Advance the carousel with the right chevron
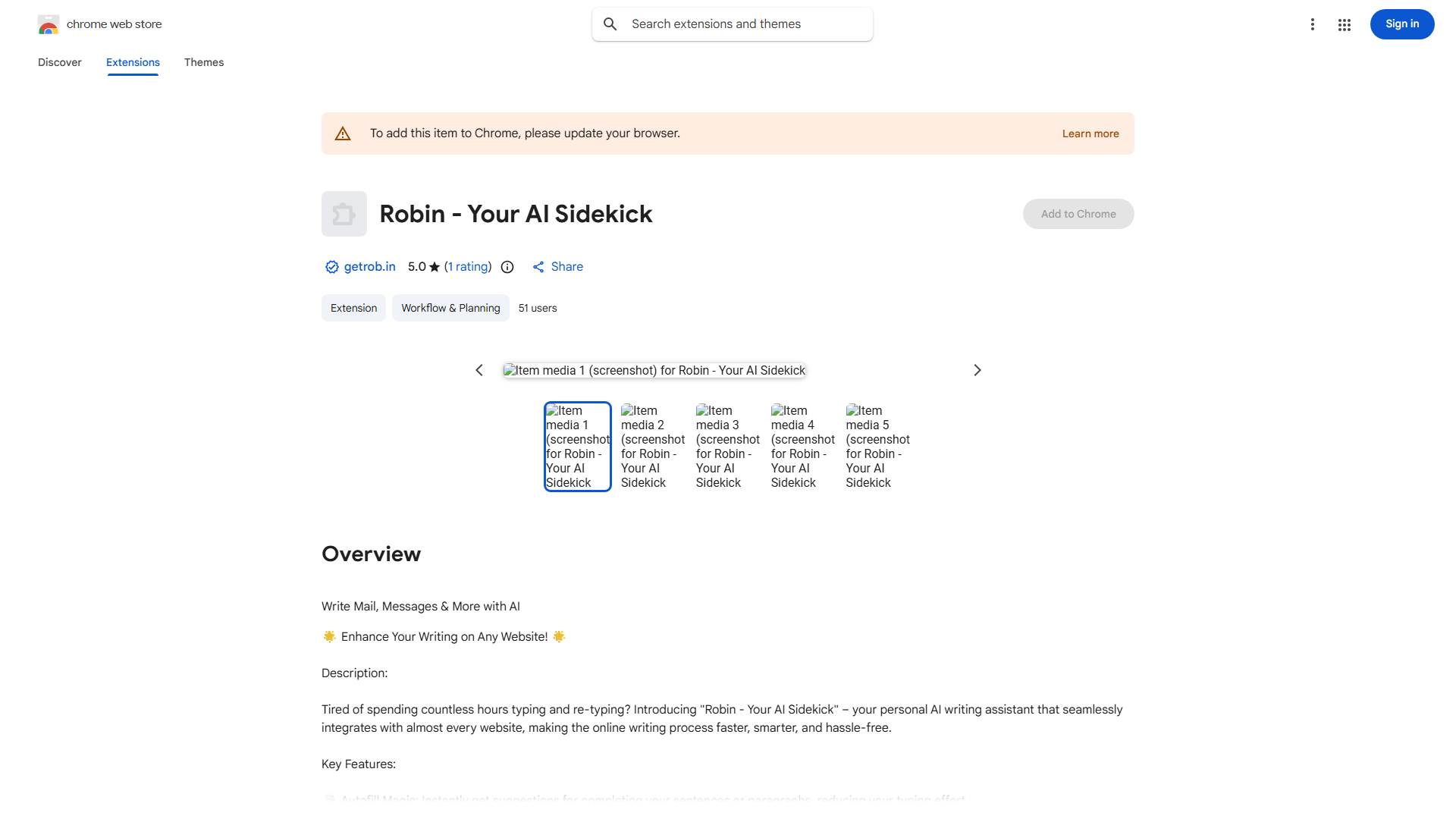This screenshot has height=819, width=1456. (x=977, y=370)
